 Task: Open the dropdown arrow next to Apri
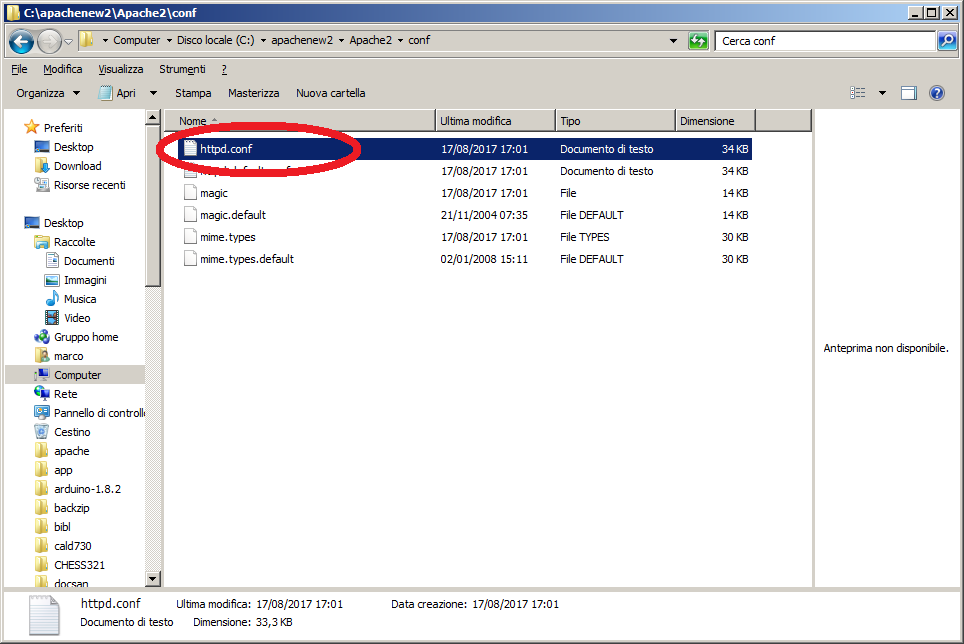coord(153,93)
